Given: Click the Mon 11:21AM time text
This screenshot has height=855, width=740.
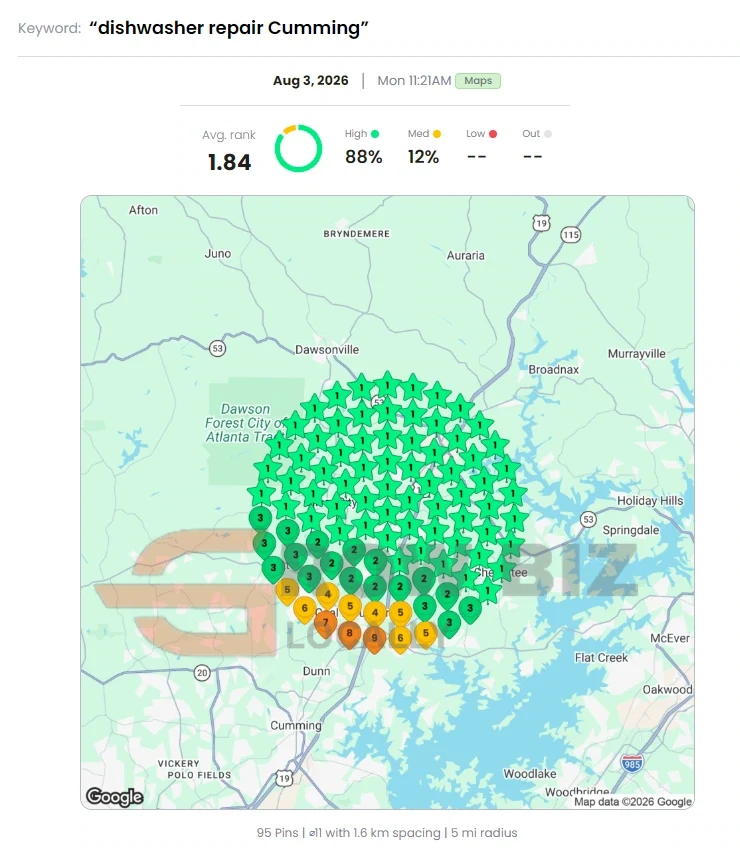Looking at the screenshot, I should pos(414,81).
